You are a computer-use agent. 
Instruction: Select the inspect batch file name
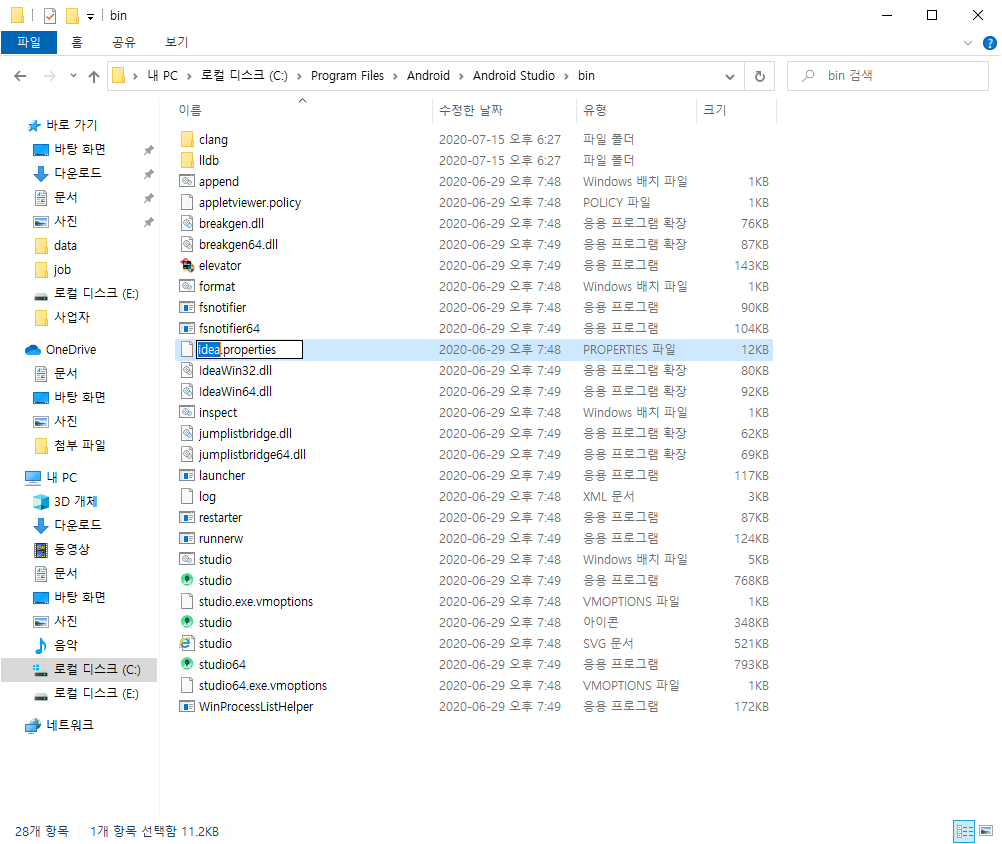click(218, 413)
